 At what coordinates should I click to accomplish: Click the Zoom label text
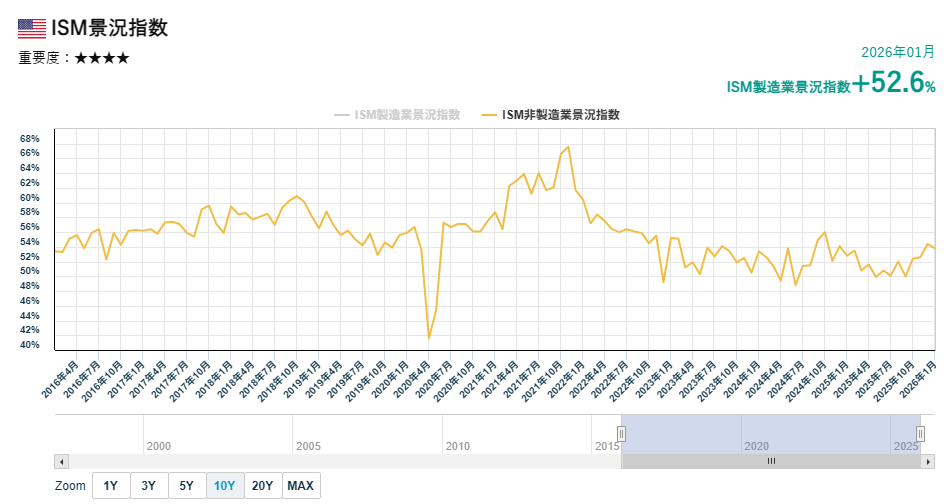(x=70, y=486)
